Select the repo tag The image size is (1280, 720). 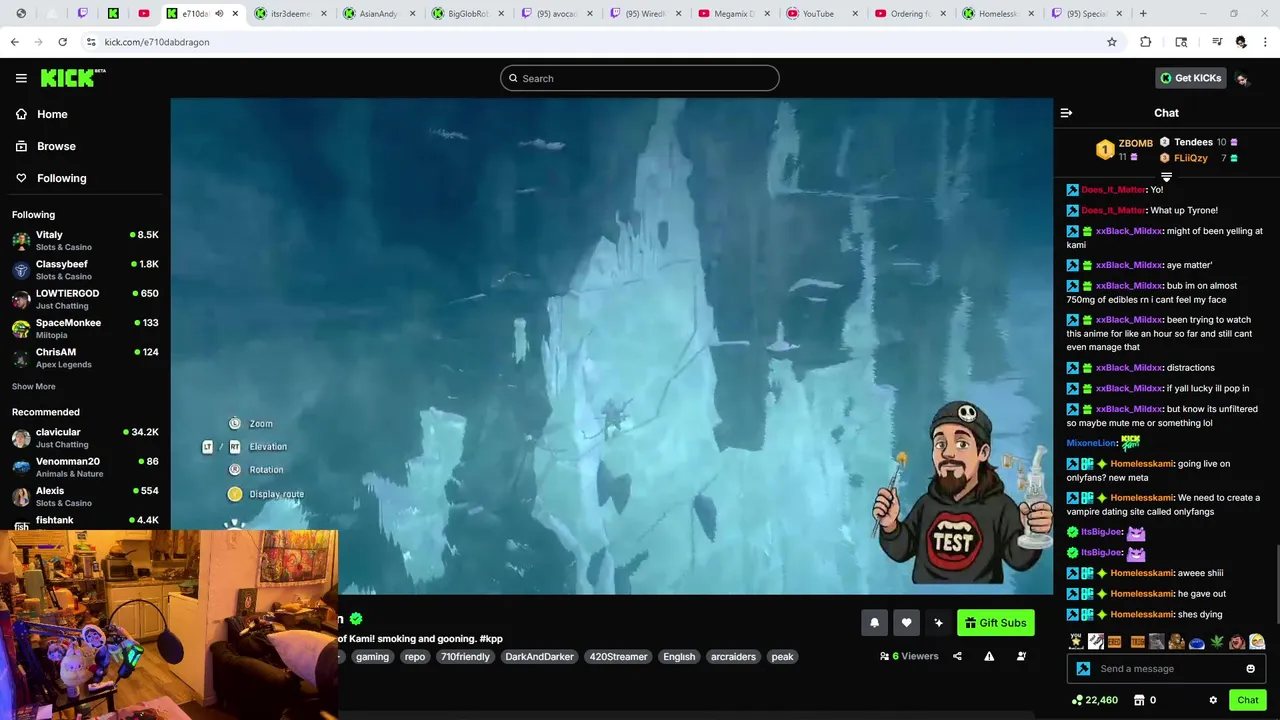coord(415,657)
